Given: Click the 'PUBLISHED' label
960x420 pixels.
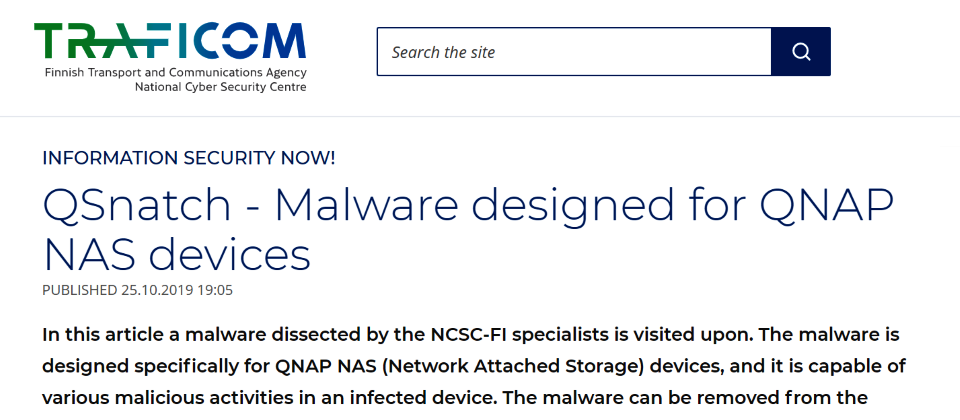Looking at the screenshot, I should [80, 290].
